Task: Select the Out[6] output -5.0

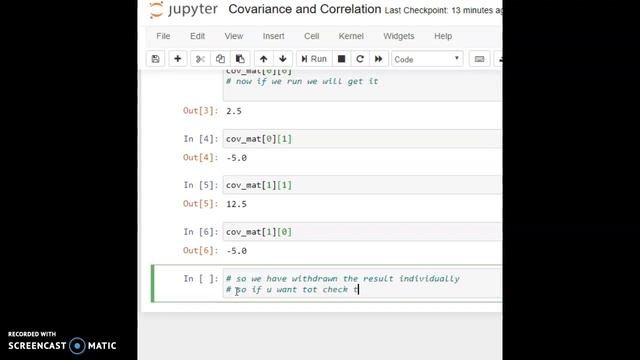Action: click(236, 251)
